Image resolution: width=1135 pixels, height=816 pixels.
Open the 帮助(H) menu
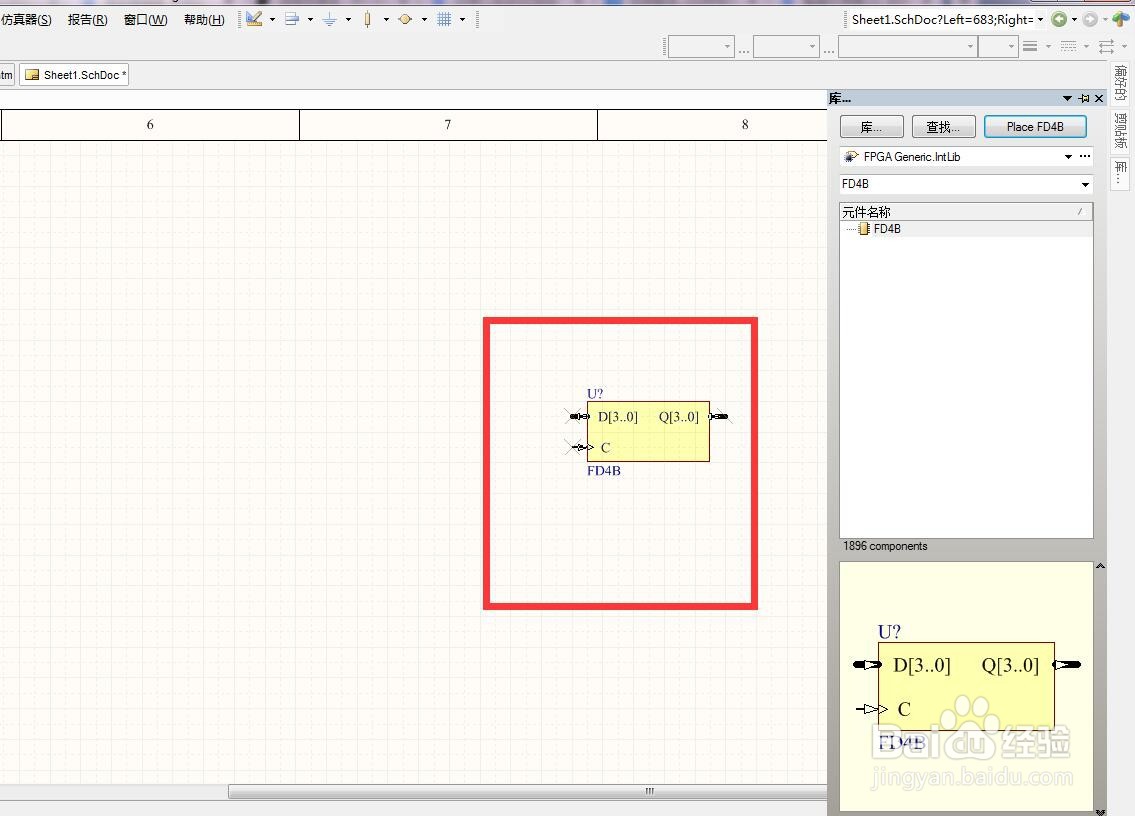coord(204,20)
